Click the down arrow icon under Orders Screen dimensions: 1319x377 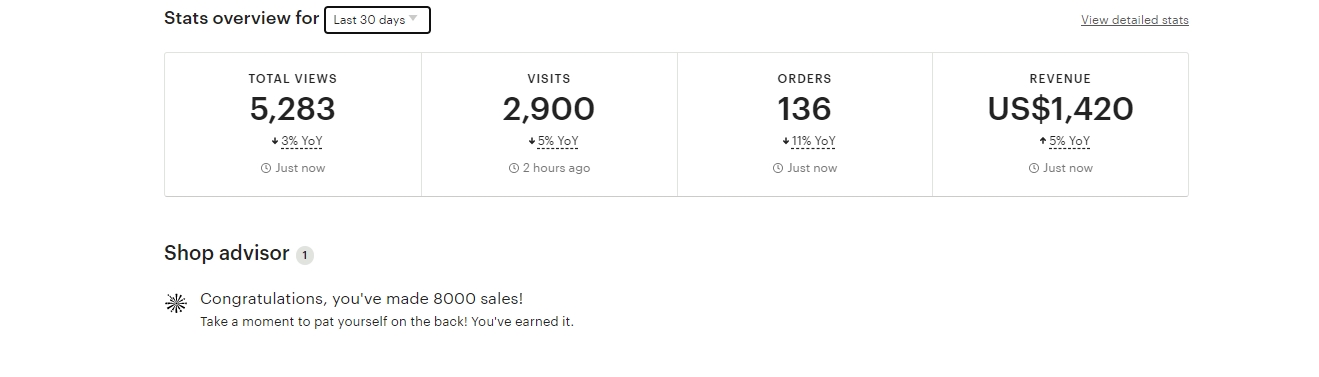786,142
